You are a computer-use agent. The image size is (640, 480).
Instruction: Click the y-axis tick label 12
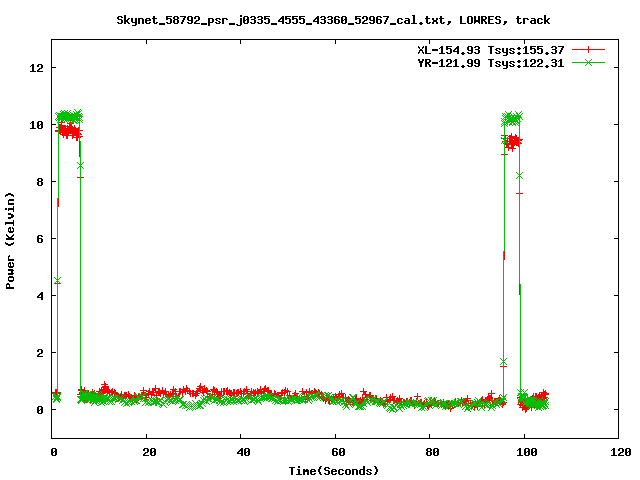(x=36, y=68)
